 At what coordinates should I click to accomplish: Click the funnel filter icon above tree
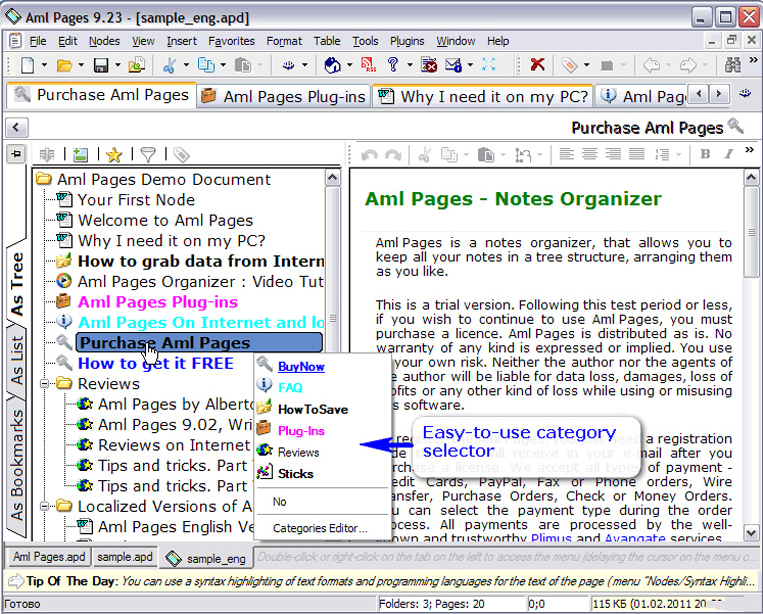tap(147, 155)
